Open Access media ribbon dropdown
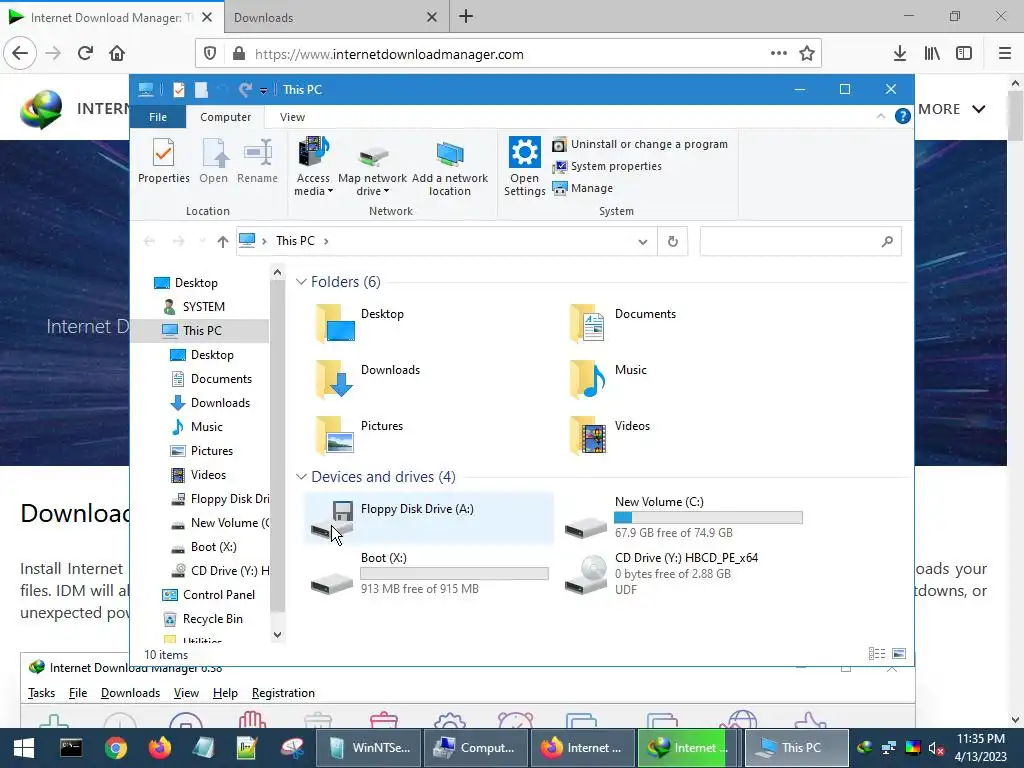The image size is (1024, 768). coord(313,167)
